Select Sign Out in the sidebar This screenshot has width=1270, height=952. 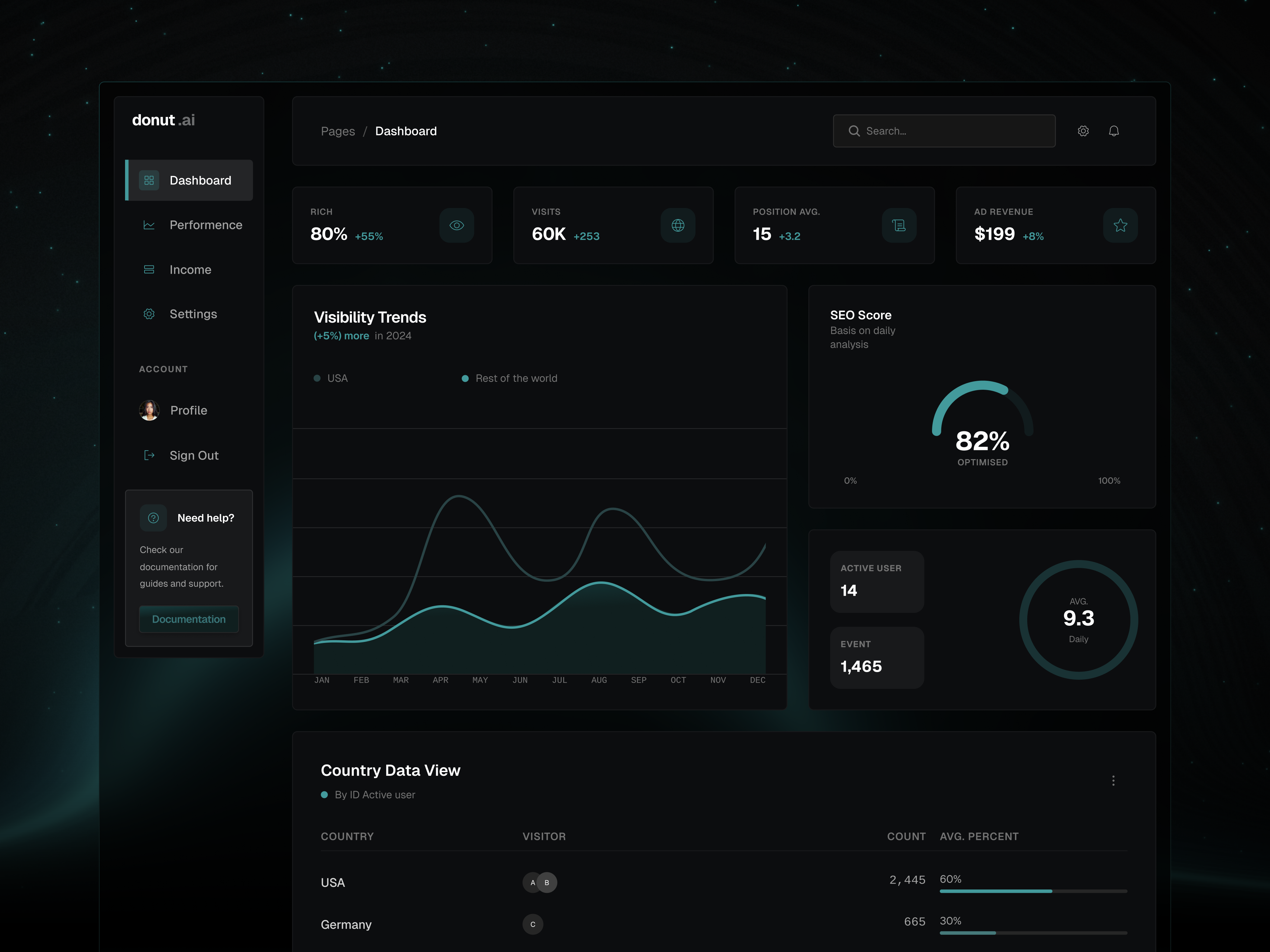pos(189,455)
